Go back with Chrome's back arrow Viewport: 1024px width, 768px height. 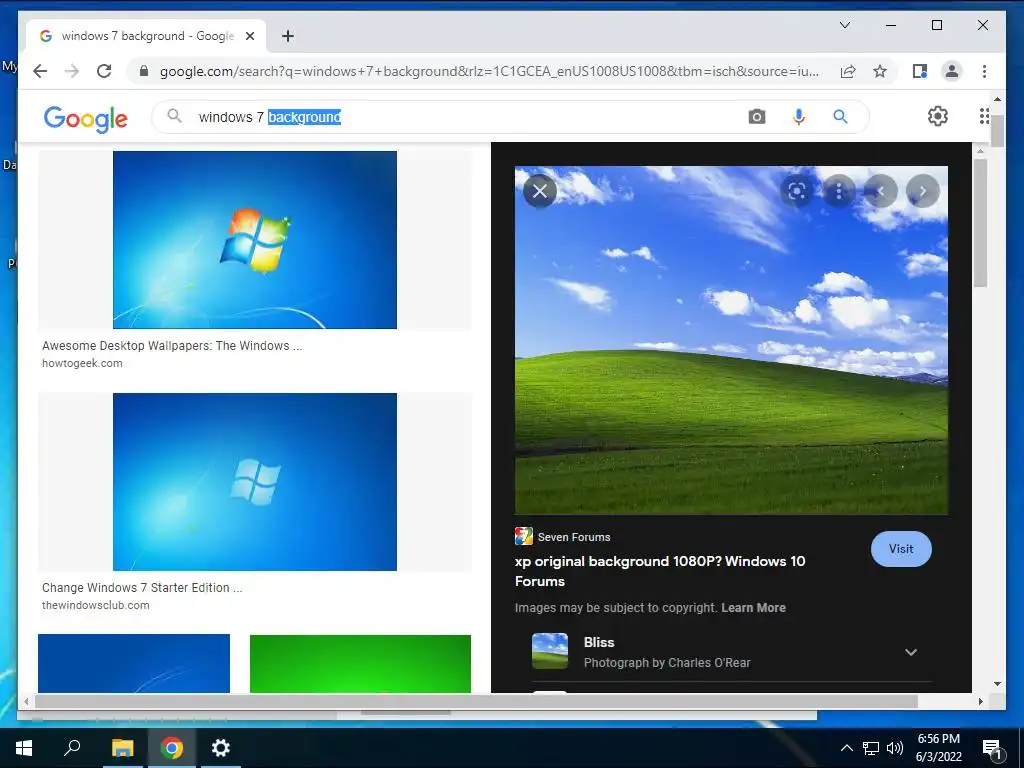coord(40,71)
